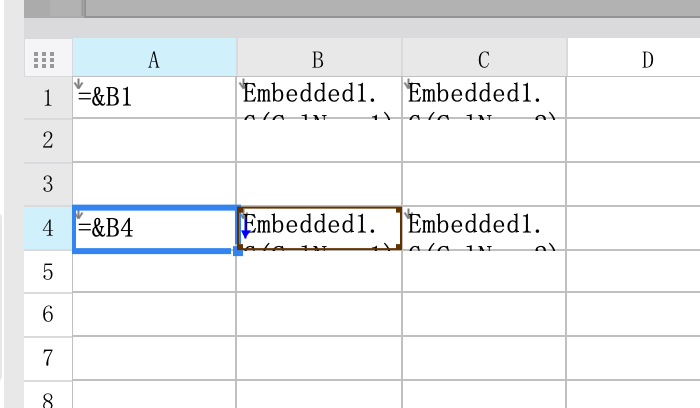Click the select-all grid icon
700x408 pixels.
44,60
